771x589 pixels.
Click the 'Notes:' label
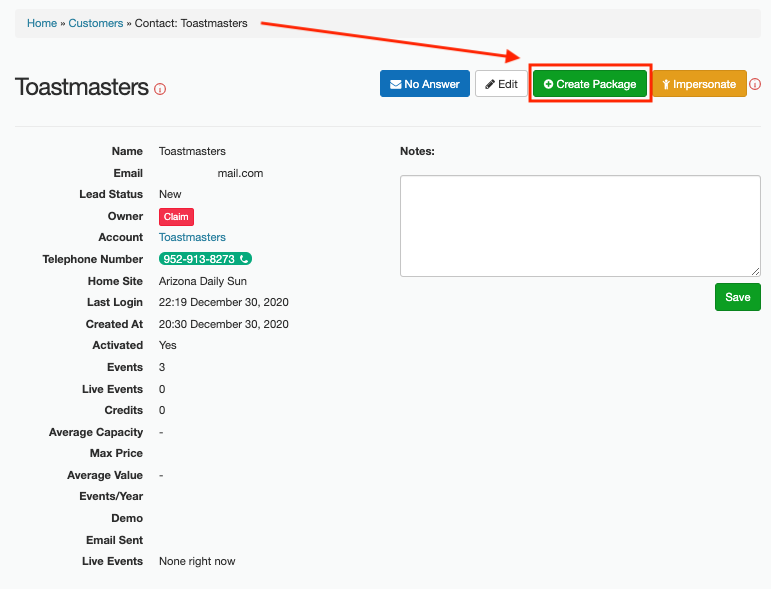pyautogui.click(x=417, y=151)
